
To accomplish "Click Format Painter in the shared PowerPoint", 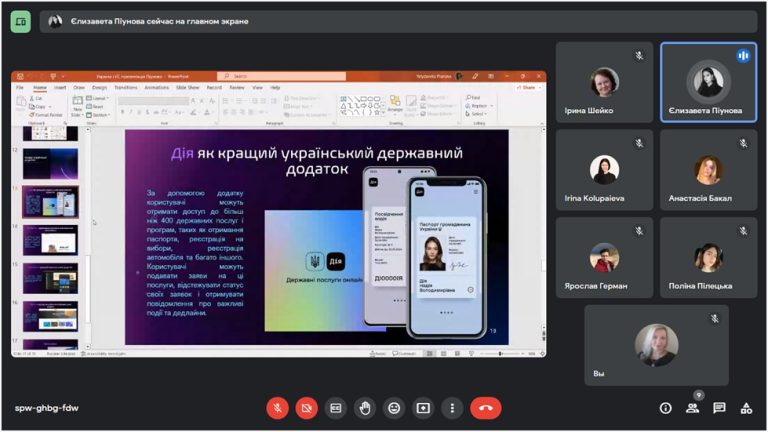I will tap(46, 115).
